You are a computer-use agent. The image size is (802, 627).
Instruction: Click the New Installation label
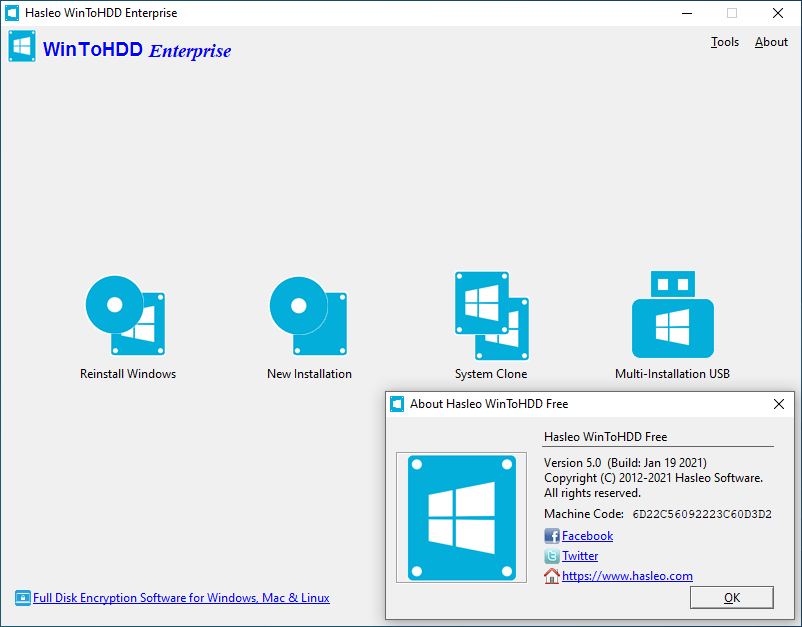(309, 374)
